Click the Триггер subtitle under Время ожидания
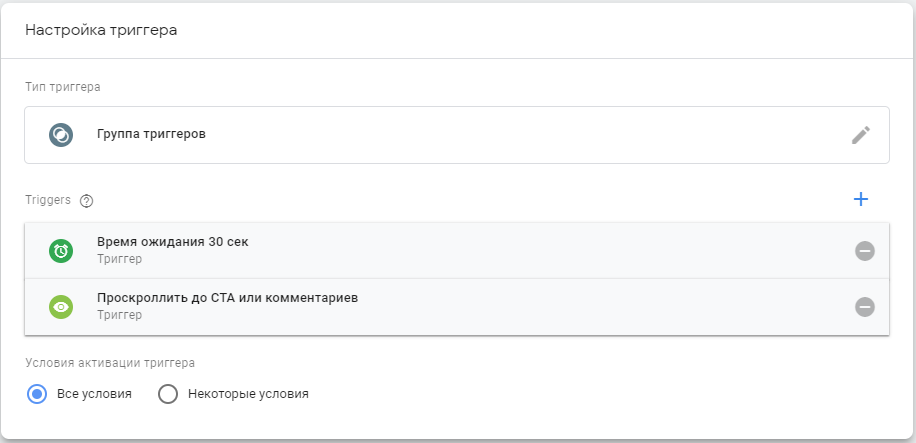This screenshot has width=916, height=443. coord(119,259)
